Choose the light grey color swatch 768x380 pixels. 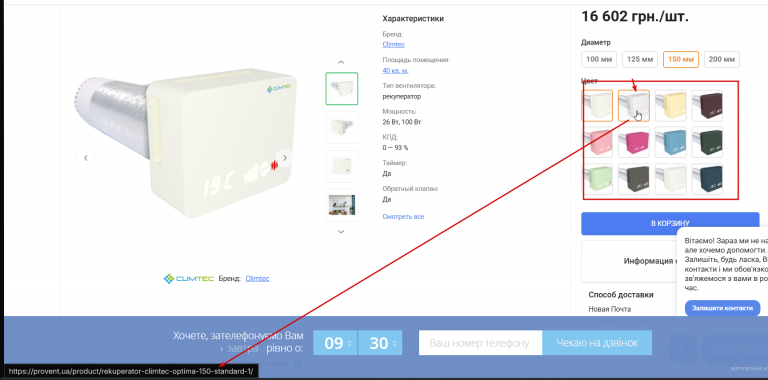pyautogui.click(x=634, y=105)
